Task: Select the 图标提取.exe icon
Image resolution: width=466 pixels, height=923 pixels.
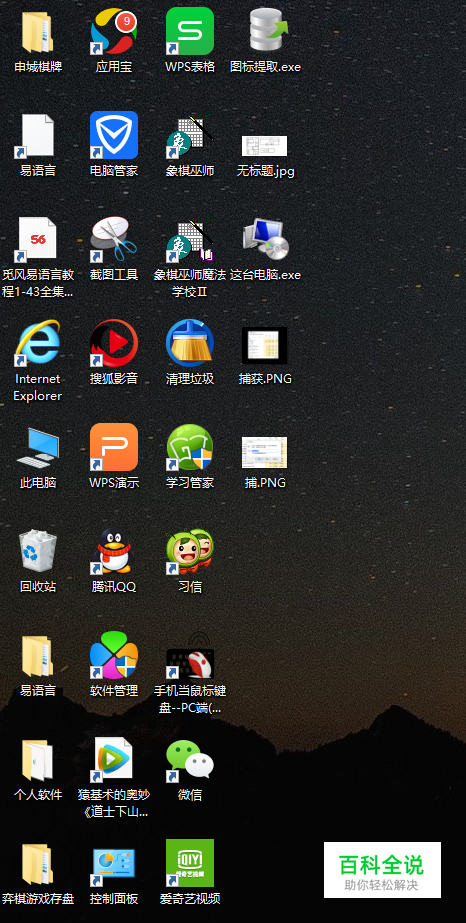Action: [267, 32]
